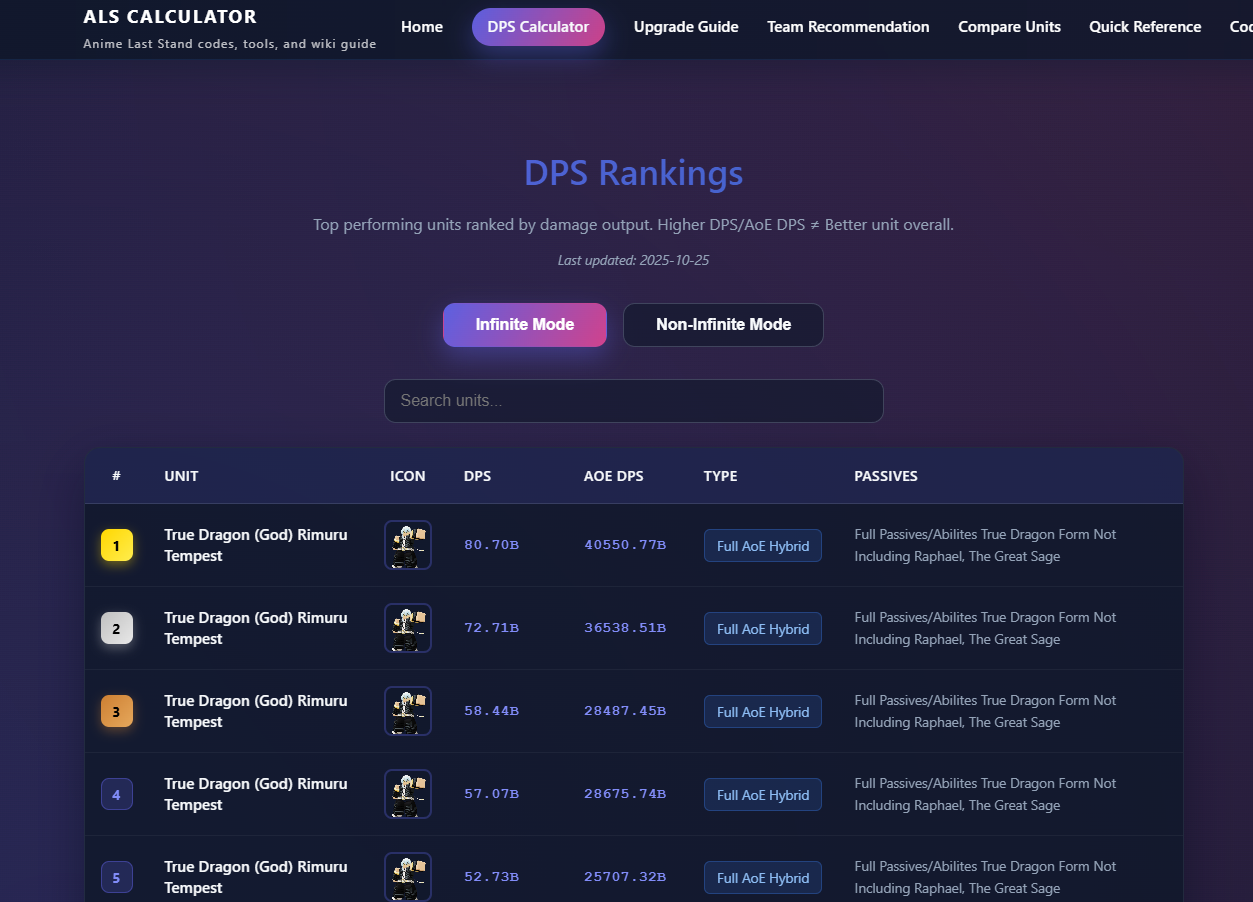1253x902 pixels.
Task: Click the rank 4 unit portrait icon
Action: click(408, 794)
